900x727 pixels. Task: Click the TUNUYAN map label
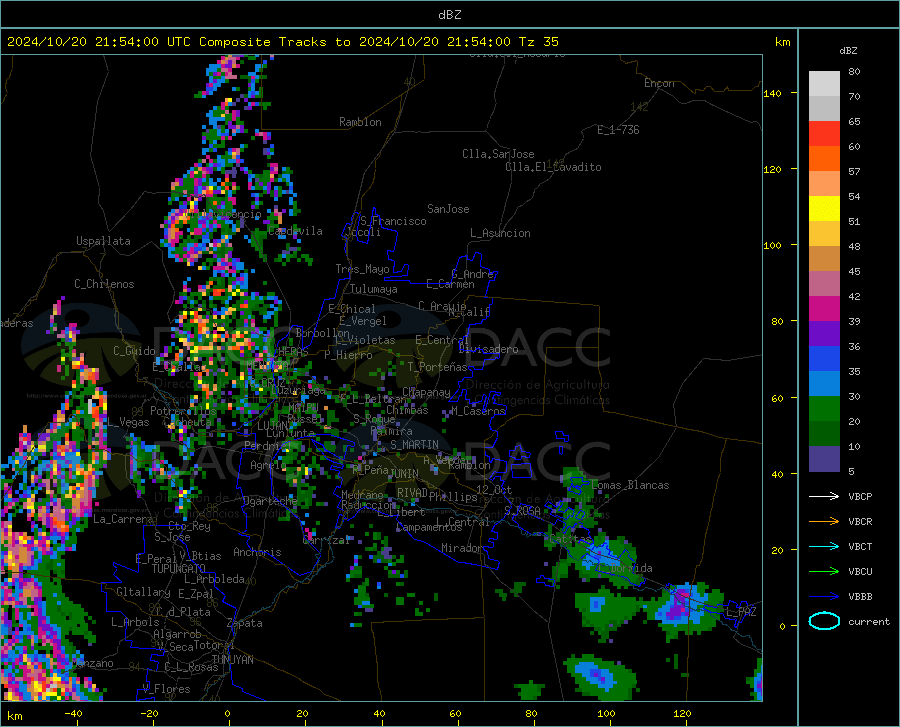(x=233, y=660)
